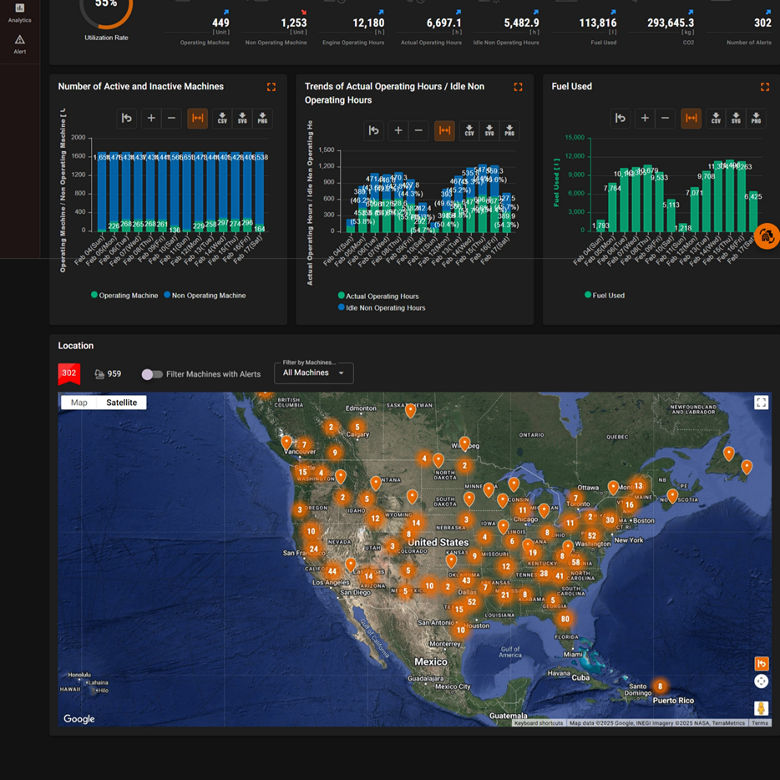780x780 pixels.
Task: Select the Satellite map view tab
Action: coord(122,402)
